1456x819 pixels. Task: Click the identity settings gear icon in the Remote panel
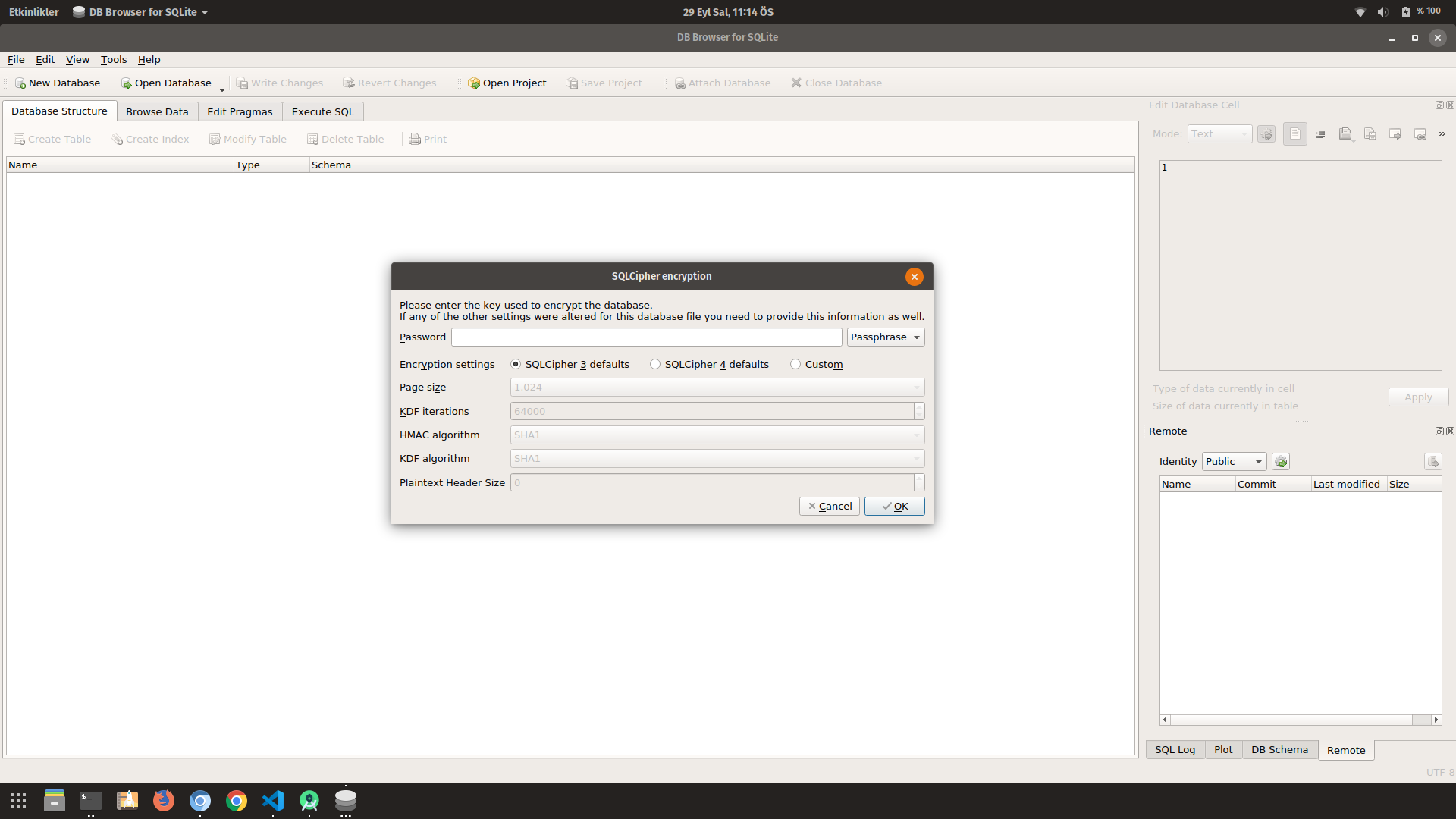tap(1281, 462)
